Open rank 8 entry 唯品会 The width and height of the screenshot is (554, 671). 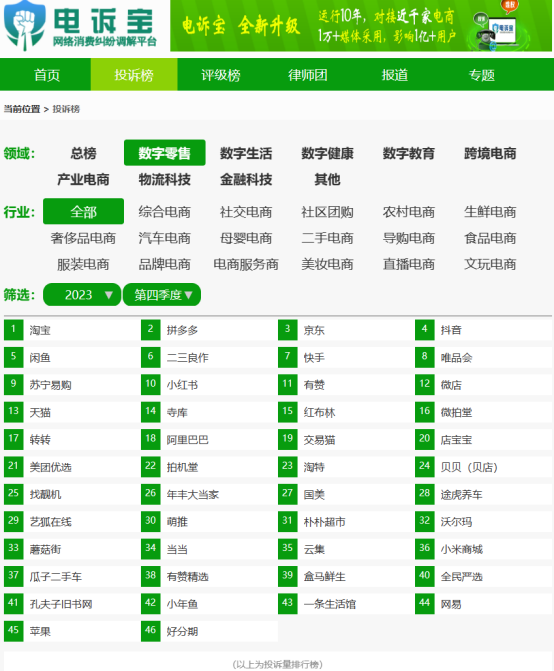click(483, 357)
